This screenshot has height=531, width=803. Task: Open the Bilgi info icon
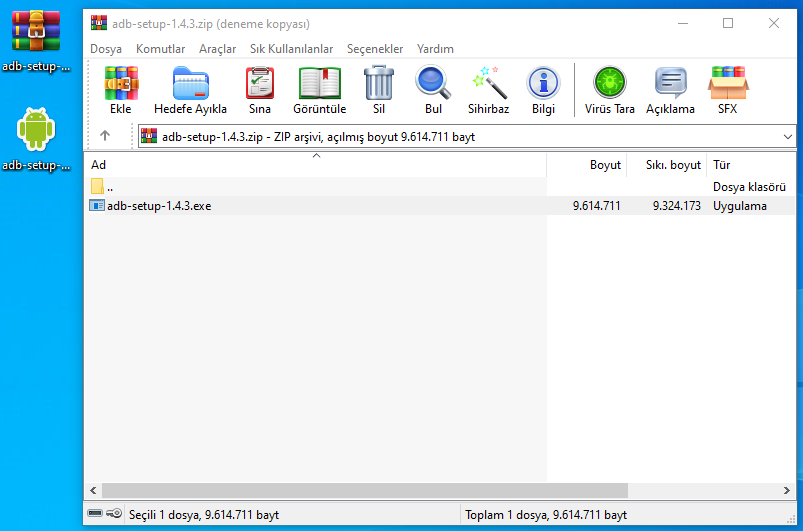tap(543, 83)
